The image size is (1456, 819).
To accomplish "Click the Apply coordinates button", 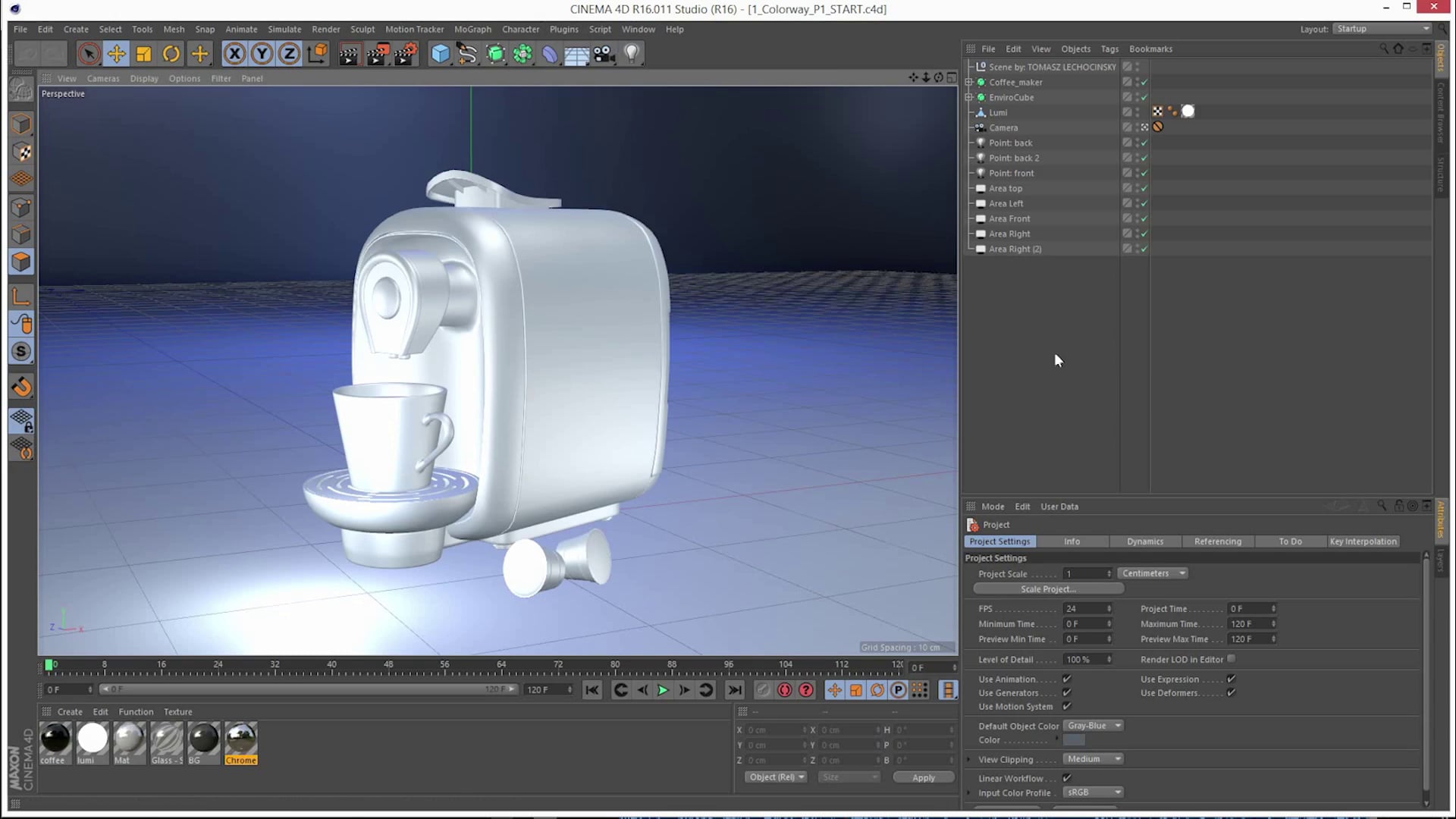I will [923, 777].
